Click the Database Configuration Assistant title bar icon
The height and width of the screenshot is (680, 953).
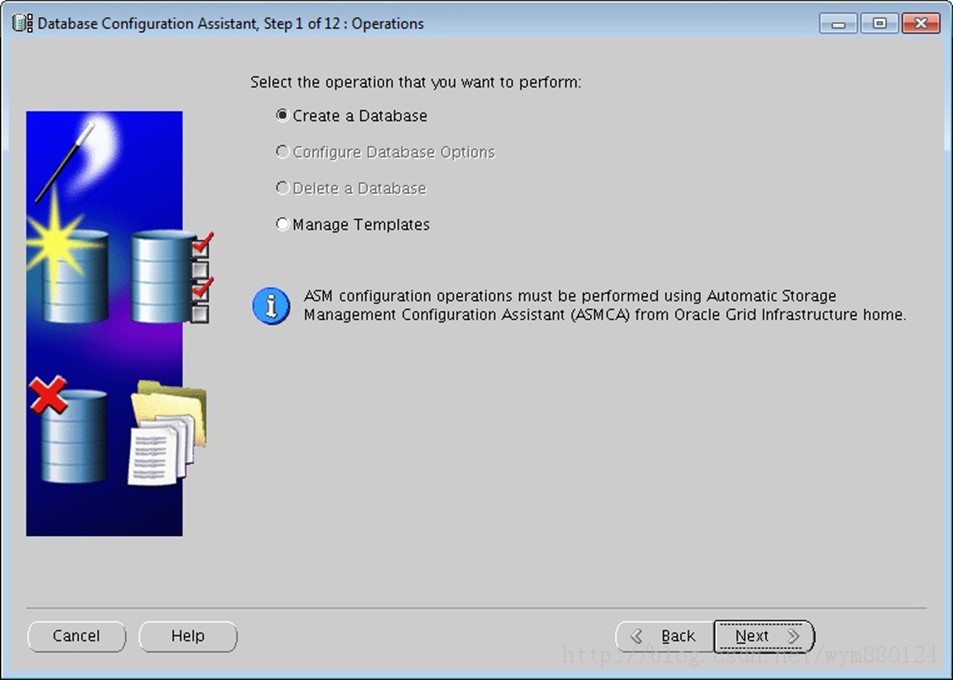tap(22, 24)
